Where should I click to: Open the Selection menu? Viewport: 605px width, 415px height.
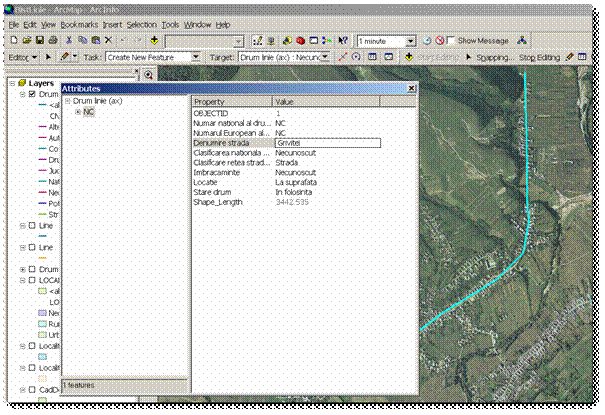tap(141, 24)
